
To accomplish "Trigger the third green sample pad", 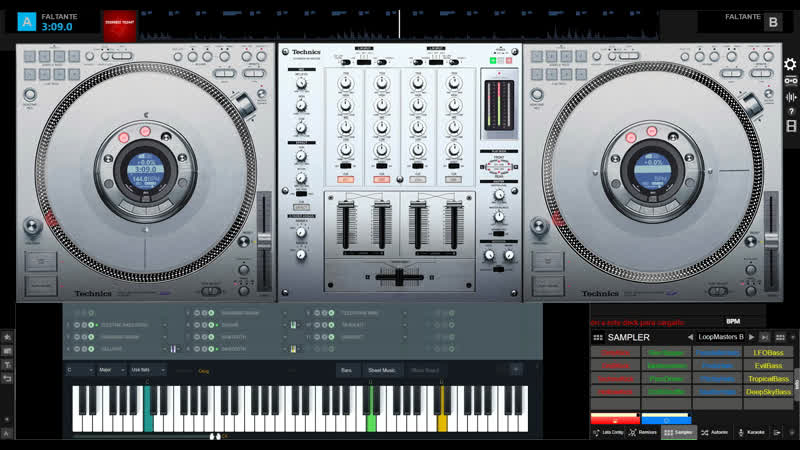I will (666, 379).
